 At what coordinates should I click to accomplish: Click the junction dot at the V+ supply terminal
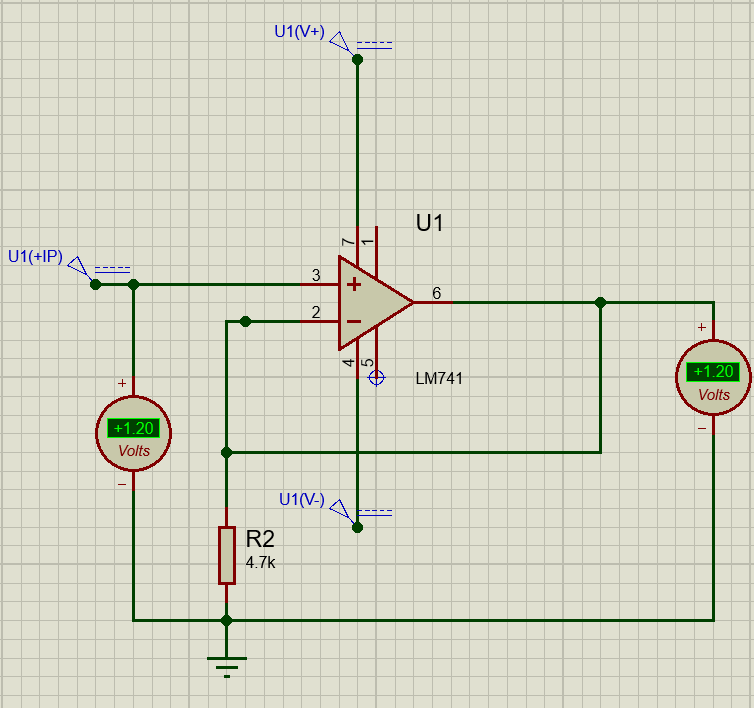click(357, 60)
